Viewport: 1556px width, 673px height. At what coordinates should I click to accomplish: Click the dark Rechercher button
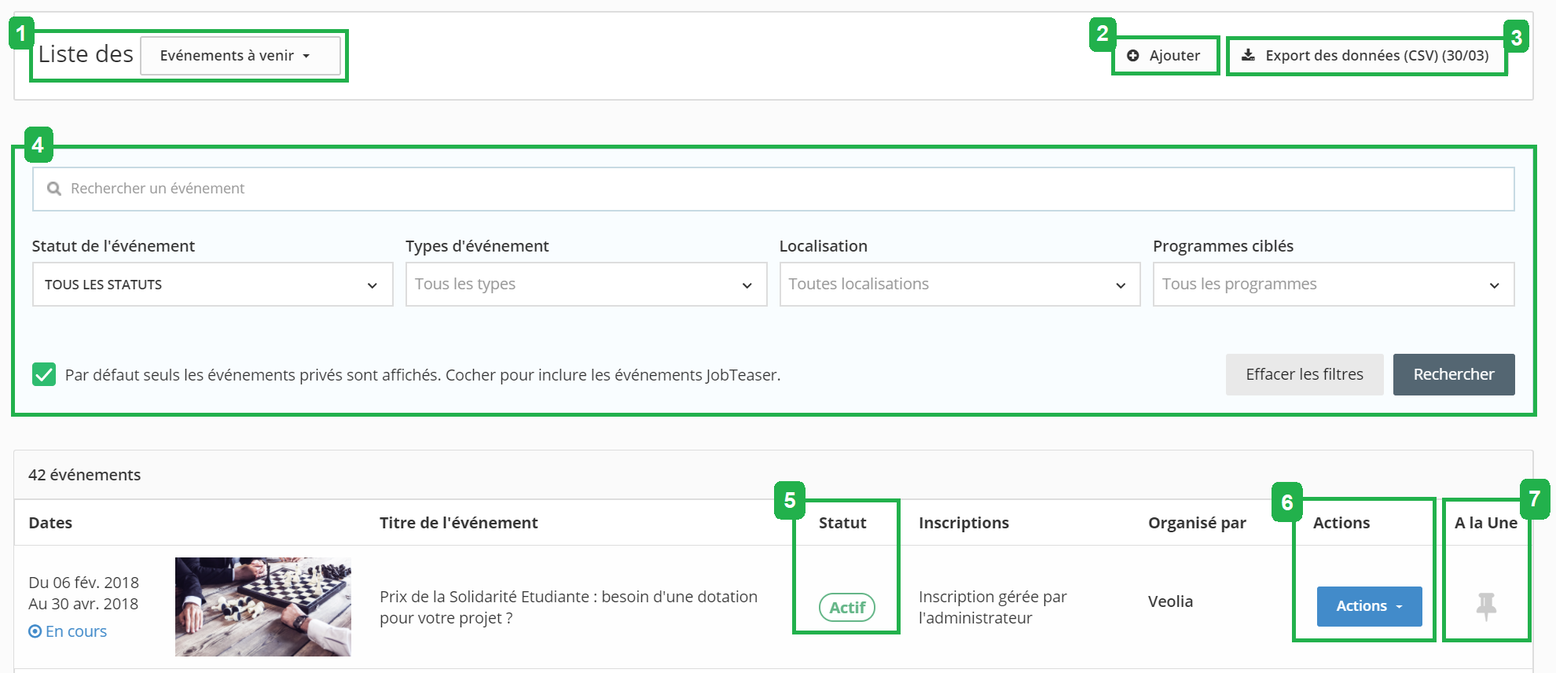(x=1453, y=375)
